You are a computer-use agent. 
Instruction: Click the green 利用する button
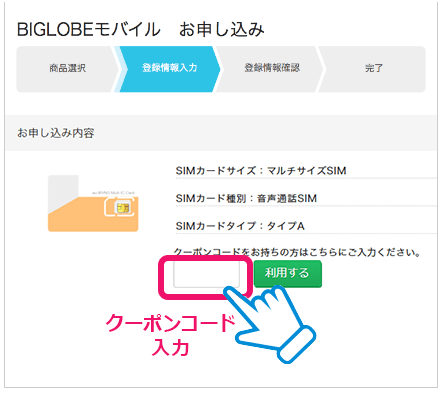pos(288,273)
